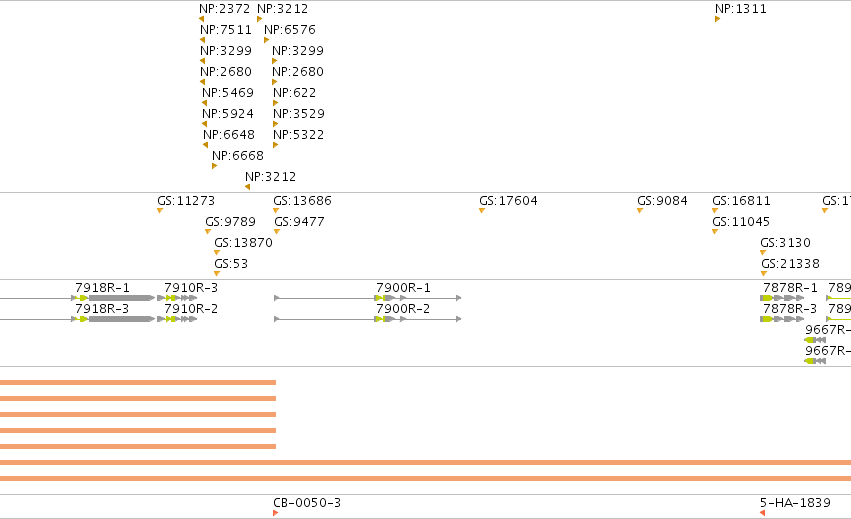Click the grey exon block of 7918R-1
The image size is (851, 519).
[120, 298]
